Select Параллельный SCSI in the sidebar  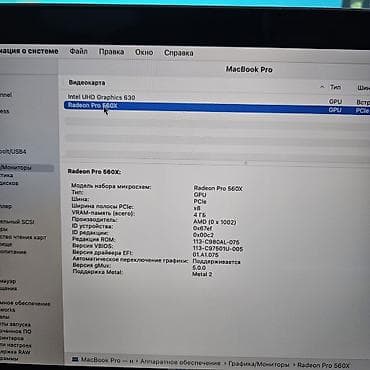17,222
